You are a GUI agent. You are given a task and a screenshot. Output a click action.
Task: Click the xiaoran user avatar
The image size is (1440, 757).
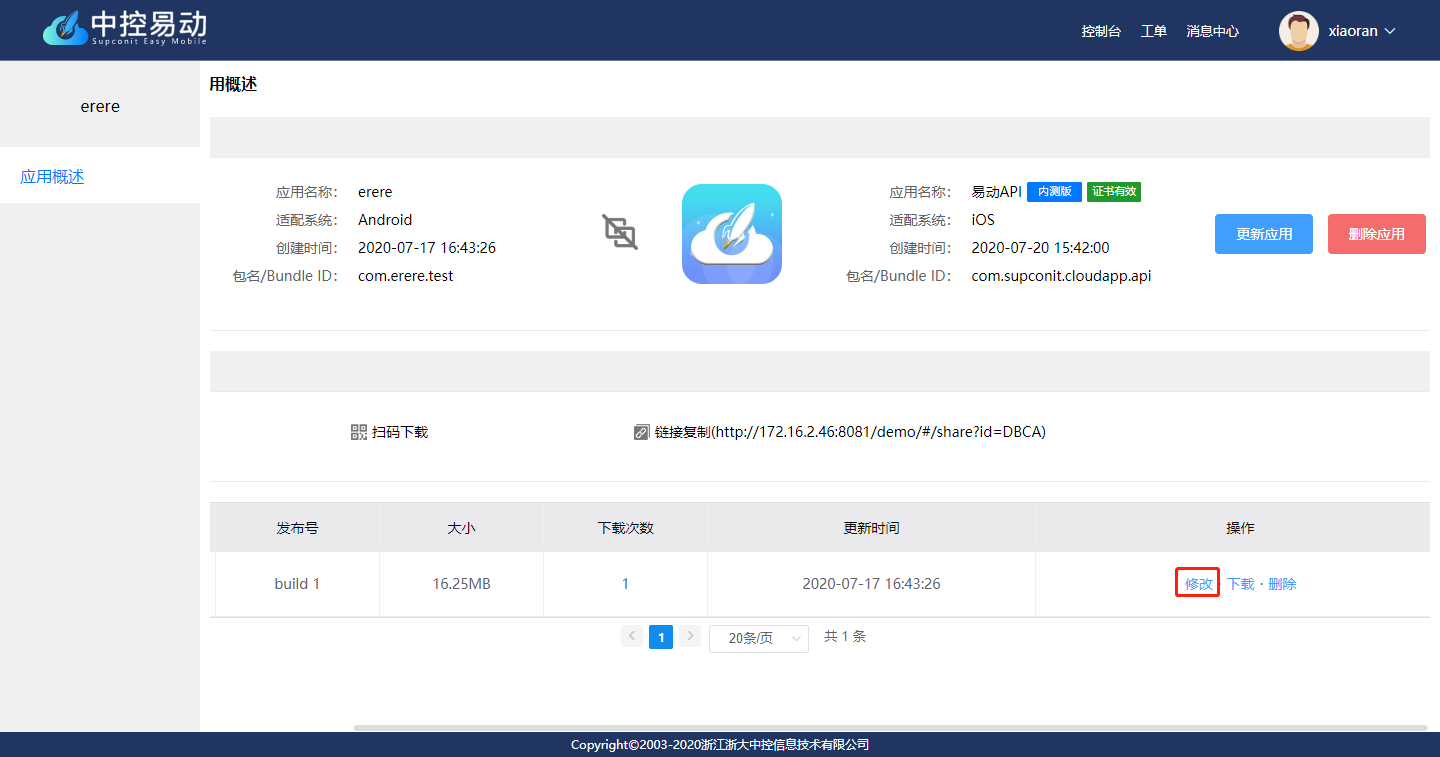(1298, 31)
